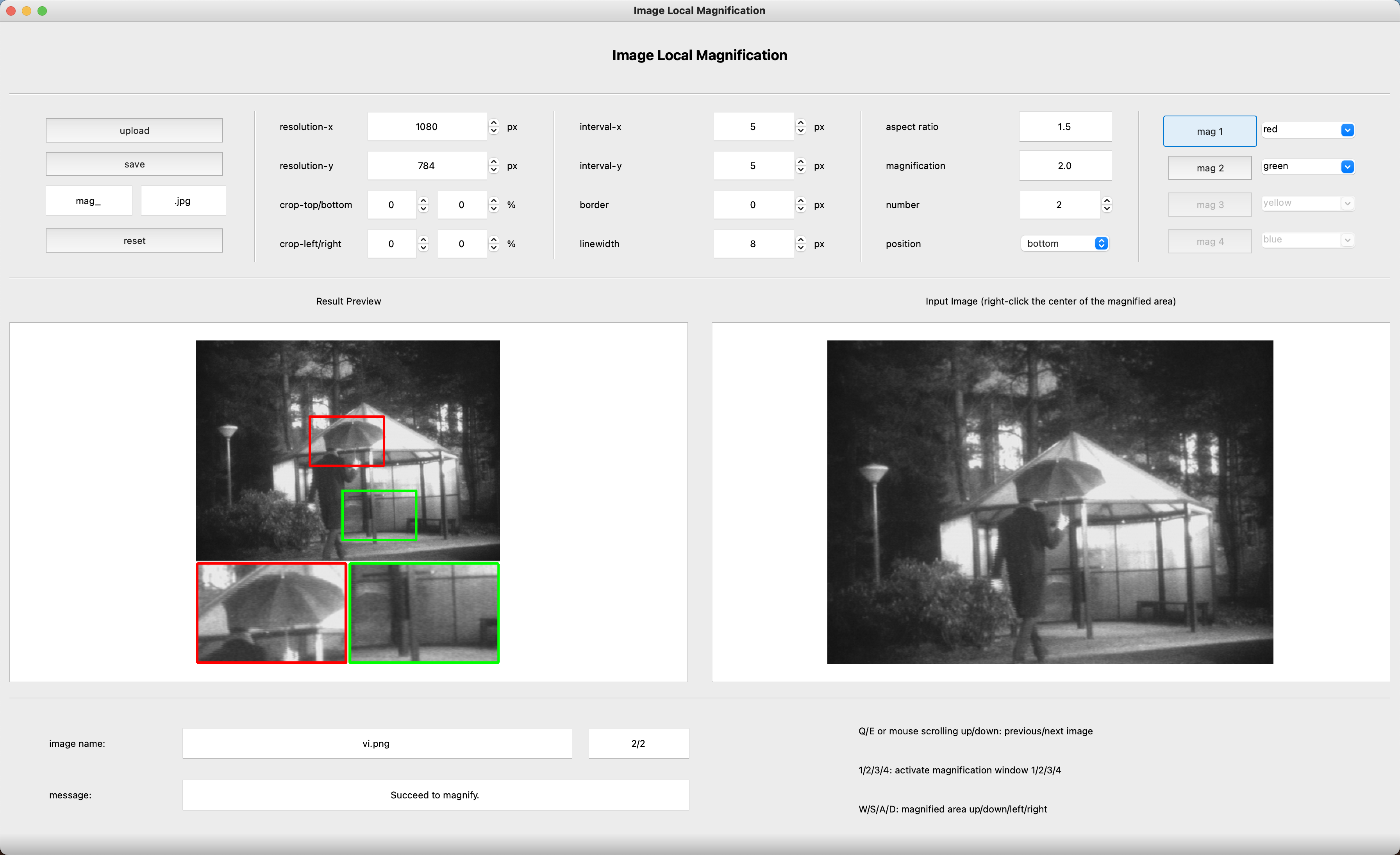
Task: Click linewidth stepper up arrow
Action: [800, 240]
